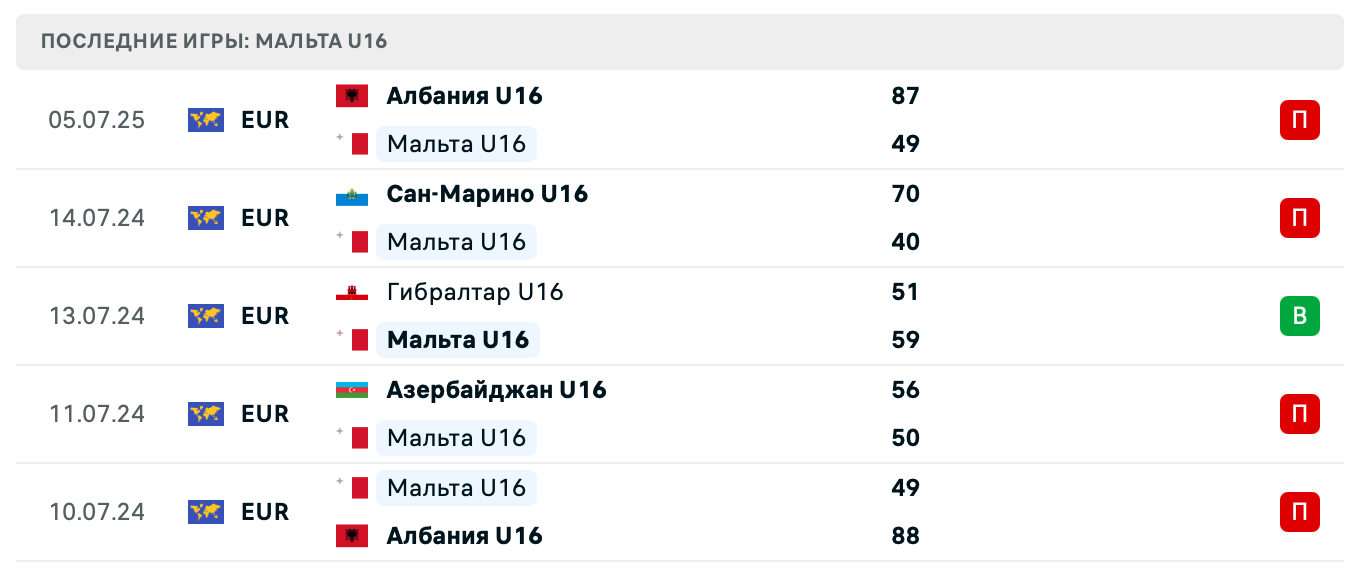Click the Gibraltar U16 flag icon
Screen dimensions: 1358x576
tap(352, 292)
